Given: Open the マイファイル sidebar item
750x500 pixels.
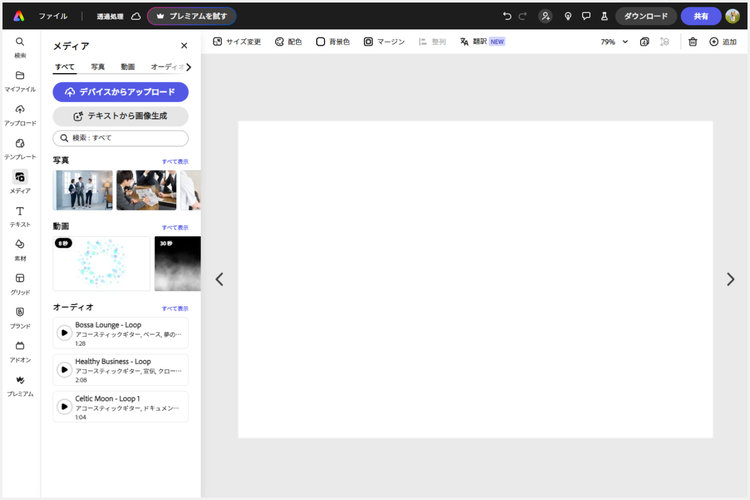Looking at the screenshot, I should pos(20,81).
